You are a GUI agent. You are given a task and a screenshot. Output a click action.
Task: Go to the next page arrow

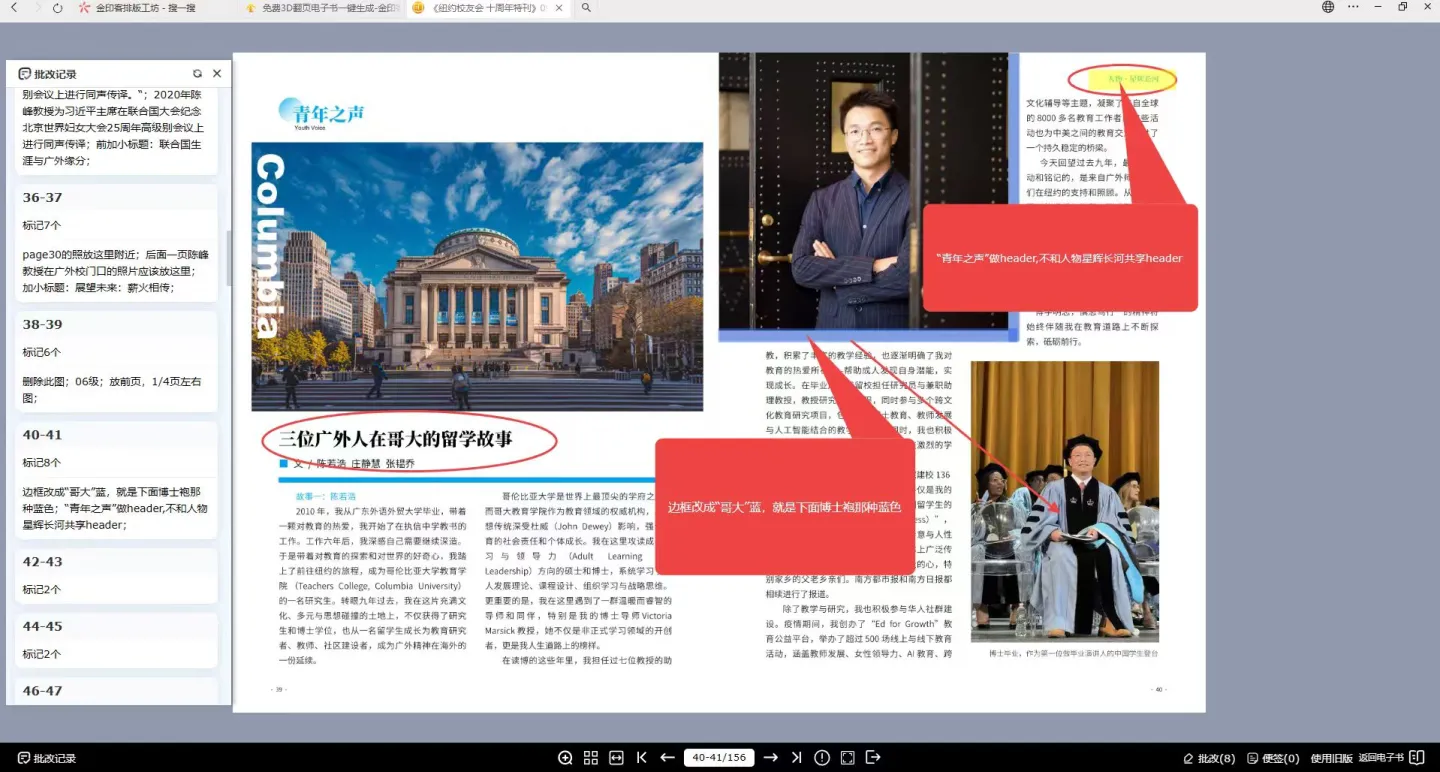coord(770,758)
